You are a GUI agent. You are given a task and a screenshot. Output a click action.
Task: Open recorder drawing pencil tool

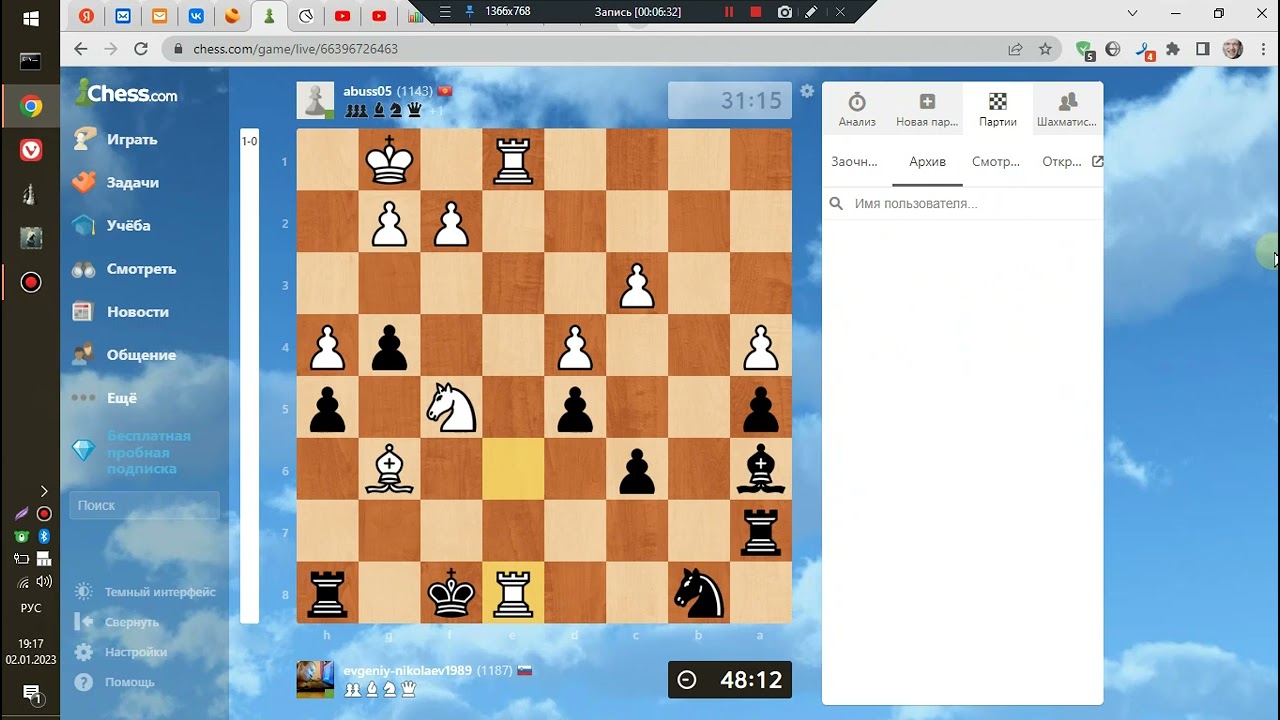click(x=811, y=12)
